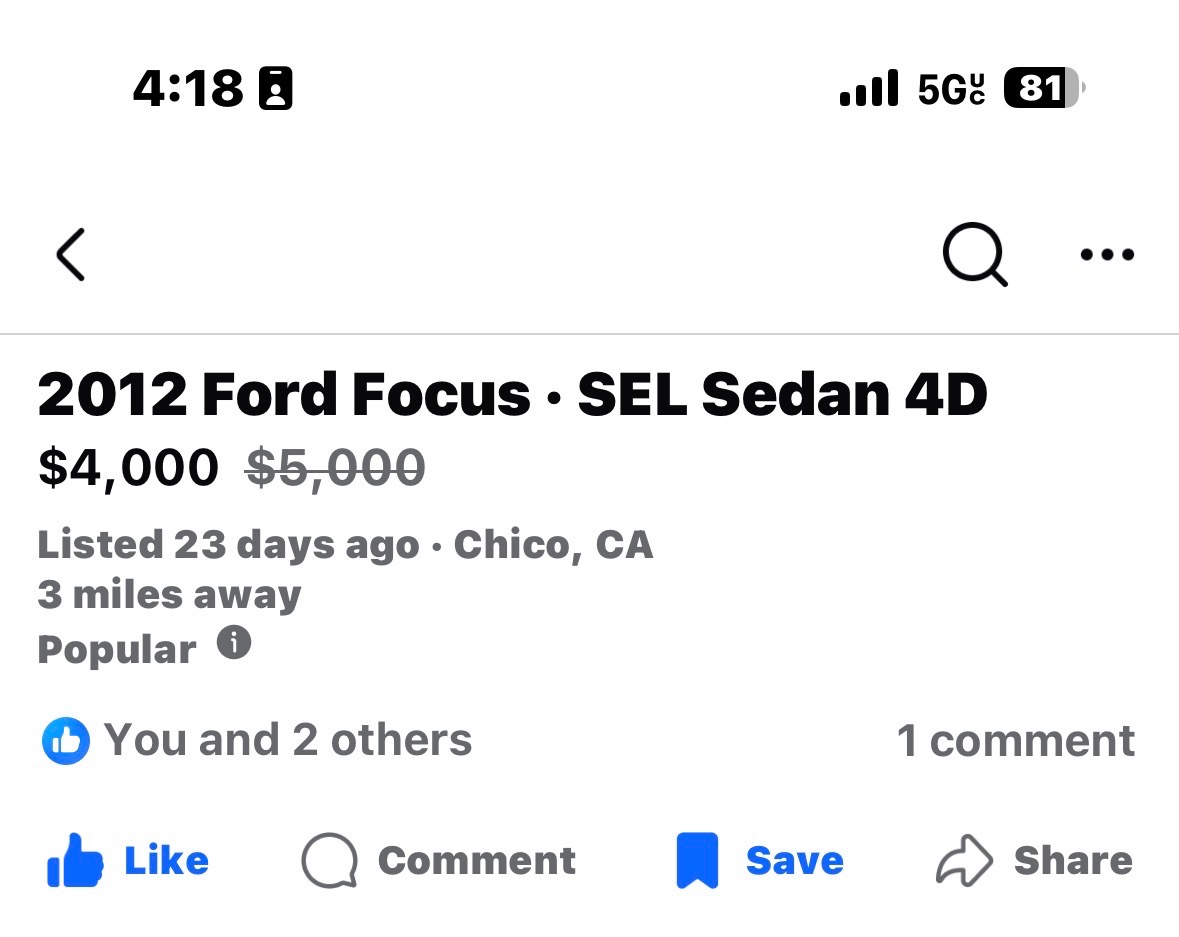View the 1 comment link
The image size is (1179, 937).
coord(1015,741)
